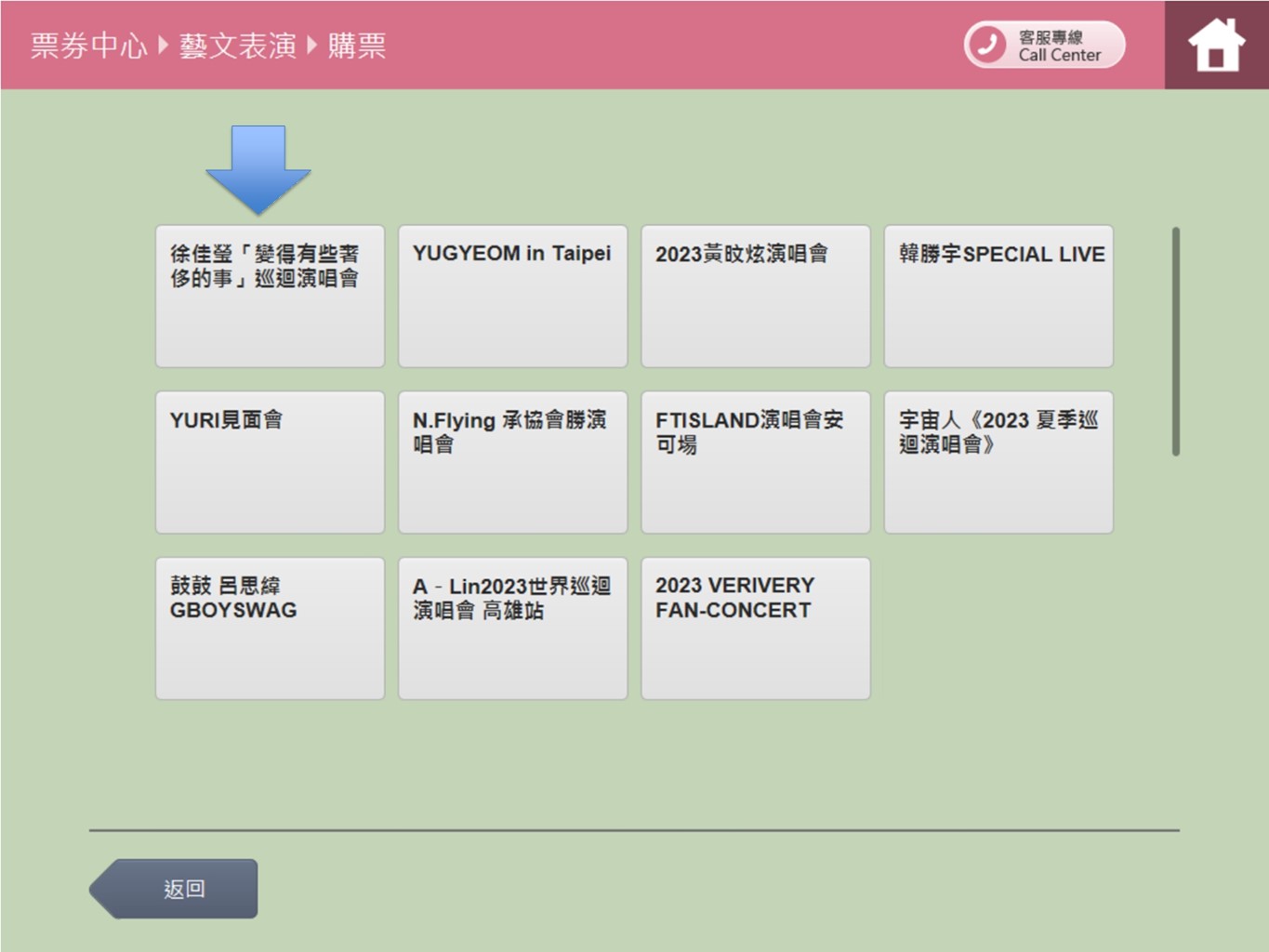1269x952 pixels.
Task: Select 購票 in the breadcrumb
Action: (x=356, y=46)
